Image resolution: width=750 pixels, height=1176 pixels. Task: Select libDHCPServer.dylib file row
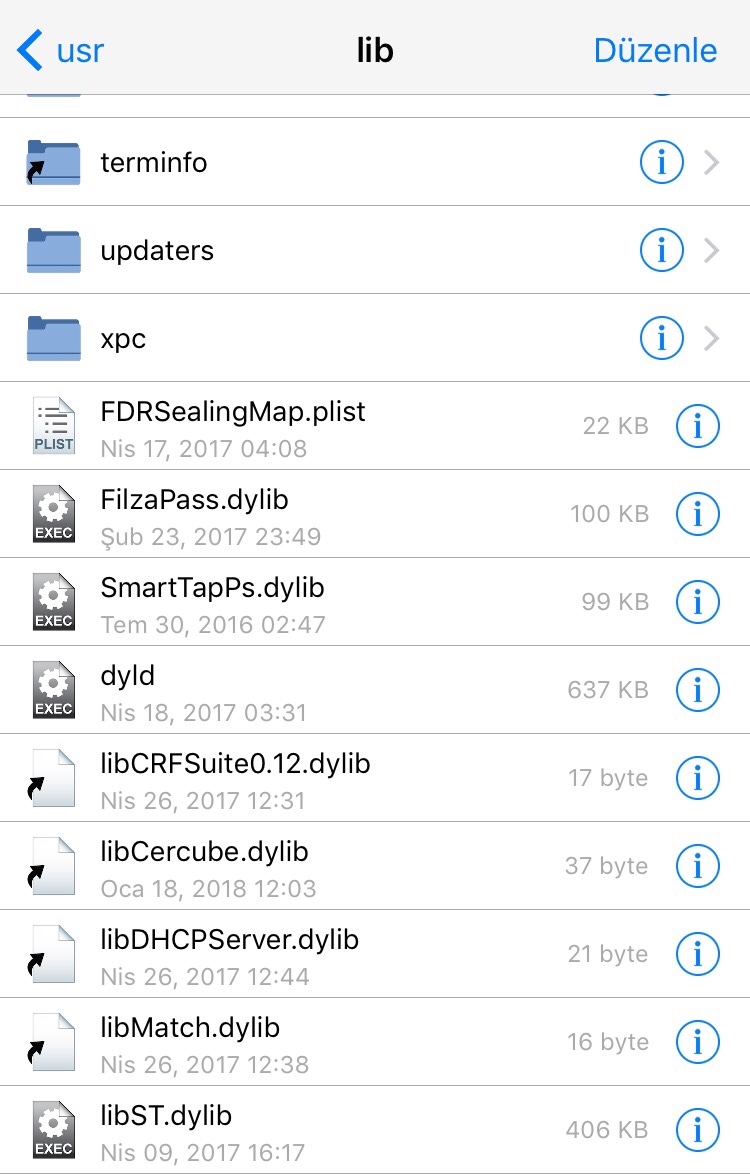tap(230, 954)
